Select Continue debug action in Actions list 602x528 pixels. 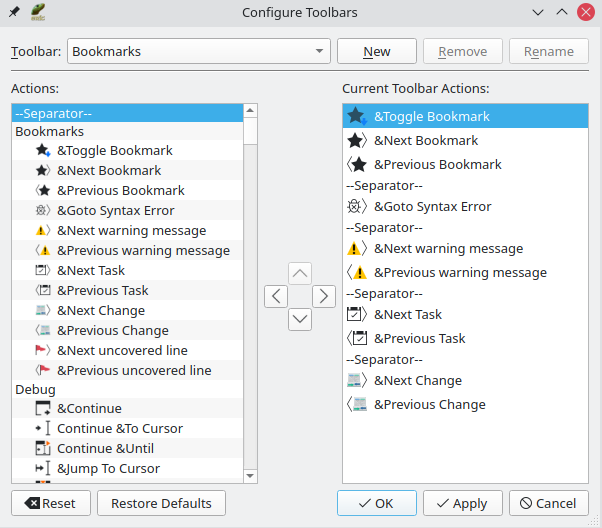[x=89, y=408]
